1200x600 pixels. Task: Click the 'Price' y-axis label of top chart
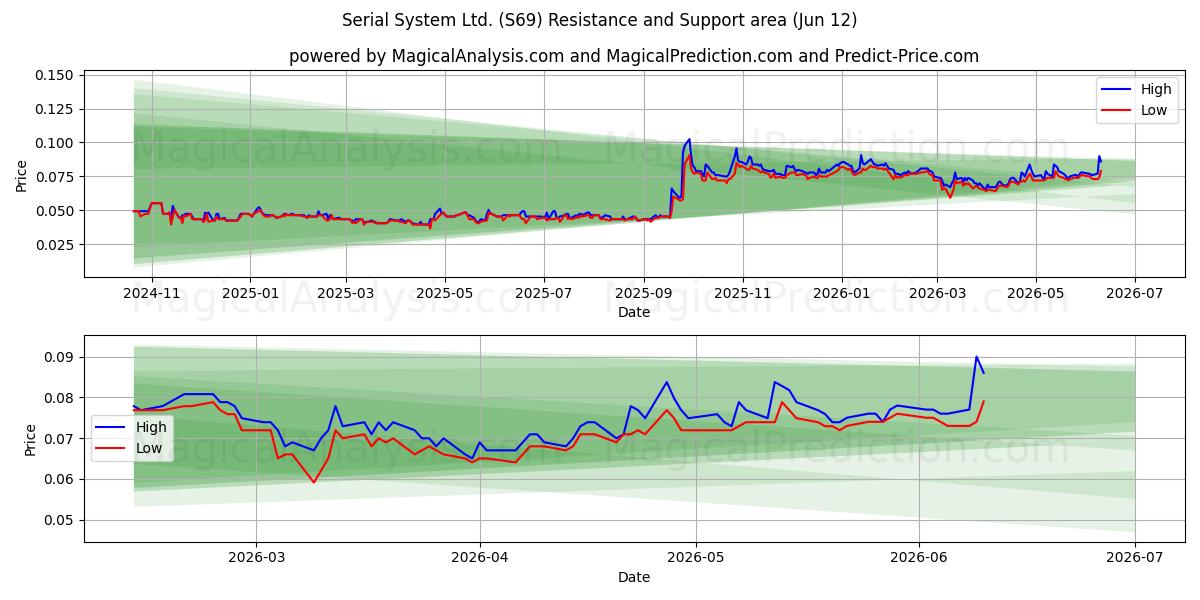[22, 173]
